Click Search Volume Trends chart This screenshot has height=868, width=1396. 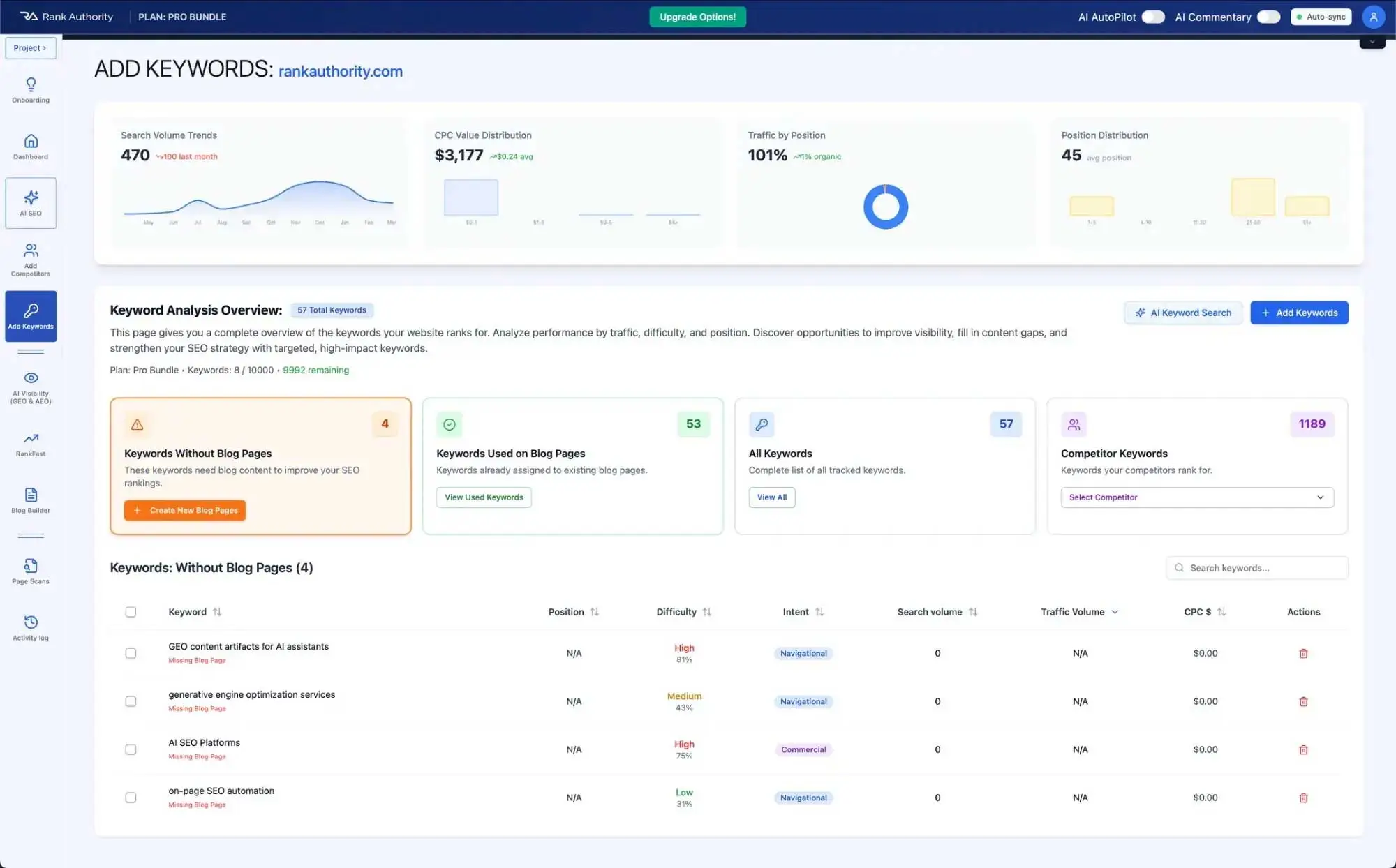click(x=259, y=202)
